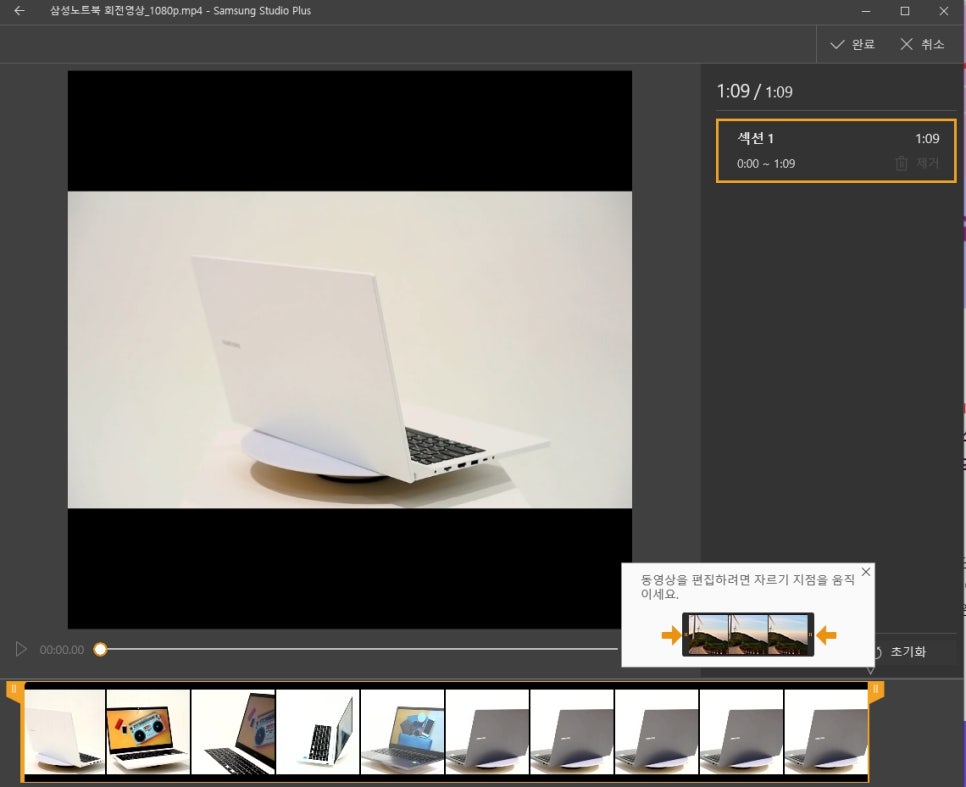The width and height of the screenshot is (966, 787).
Task: Click the right trim handle on timeline
Action: point(876,690)
